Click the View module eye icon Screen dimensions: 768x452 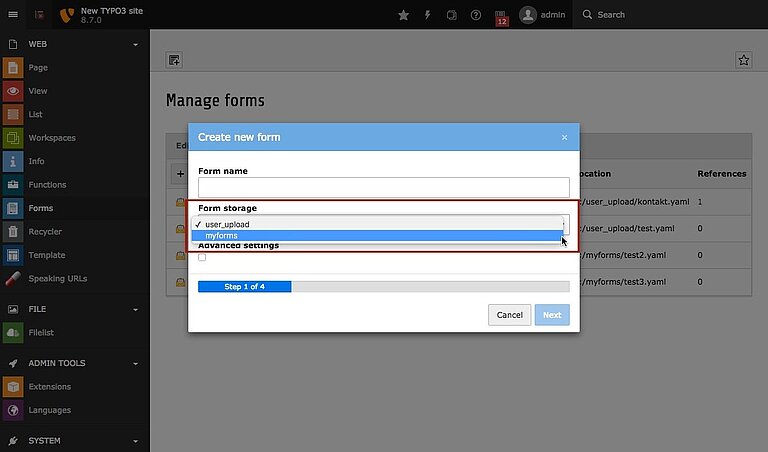pos(13,91)
